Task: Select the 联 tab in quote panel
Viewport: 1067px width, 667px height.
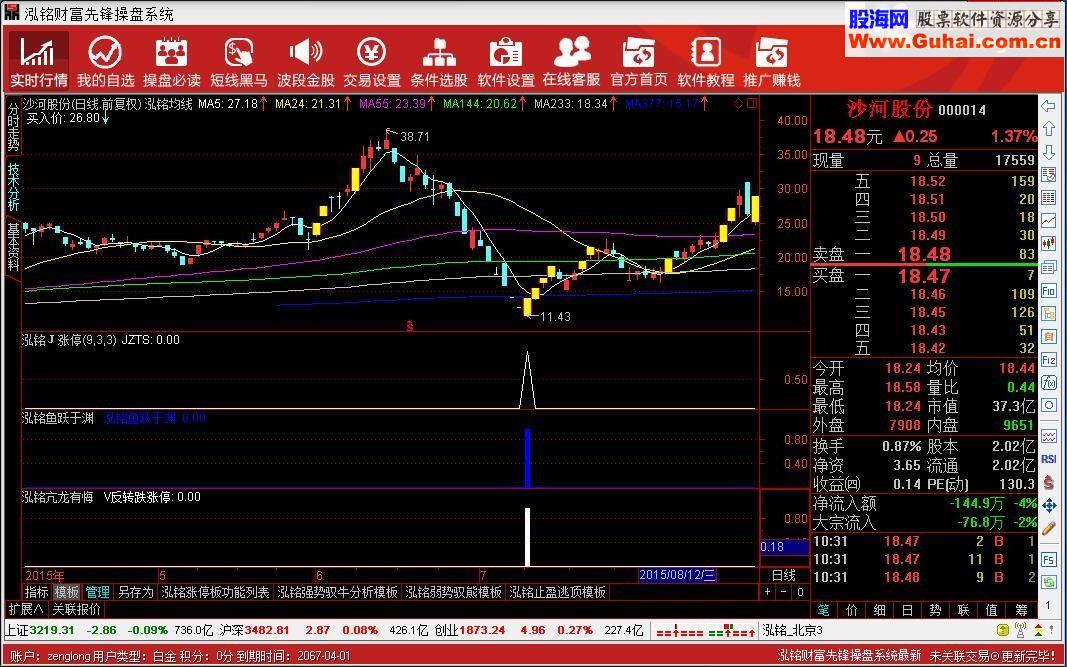Action: pos(964,609)
